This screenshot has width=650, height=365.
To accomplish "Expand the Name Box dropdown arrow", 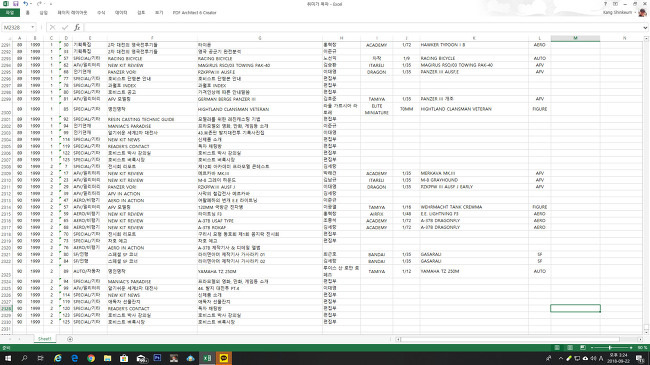I will pos(33,27).
